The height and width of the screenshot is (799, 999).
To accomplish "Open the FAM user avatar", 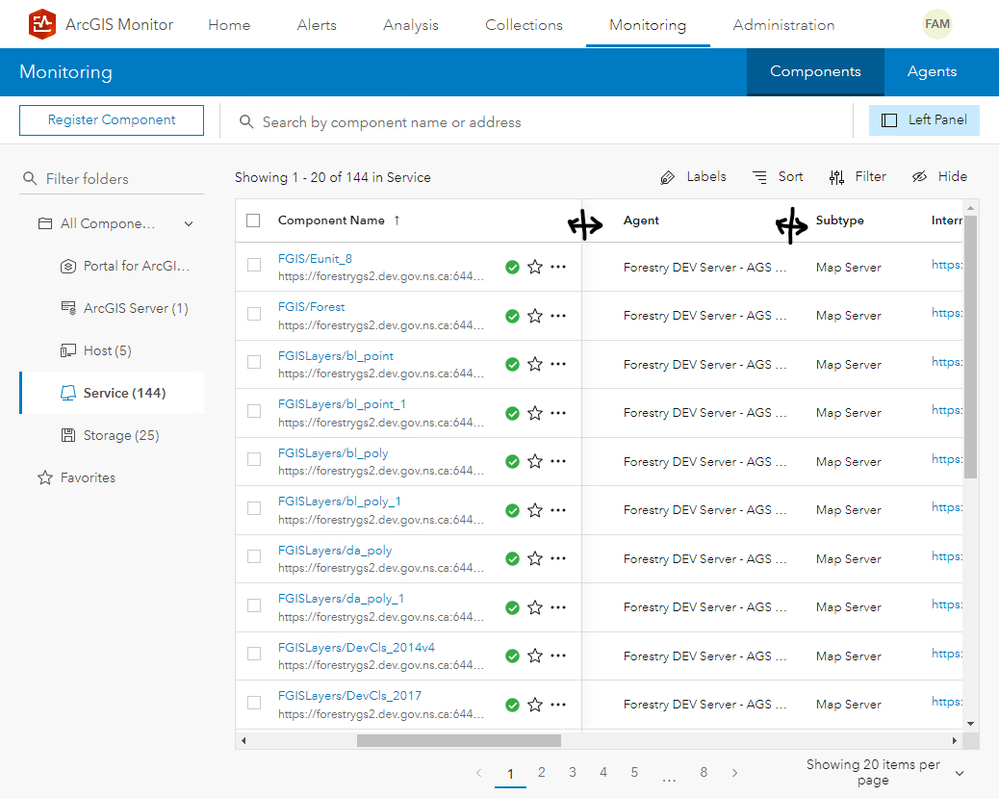I will (937, 24).
